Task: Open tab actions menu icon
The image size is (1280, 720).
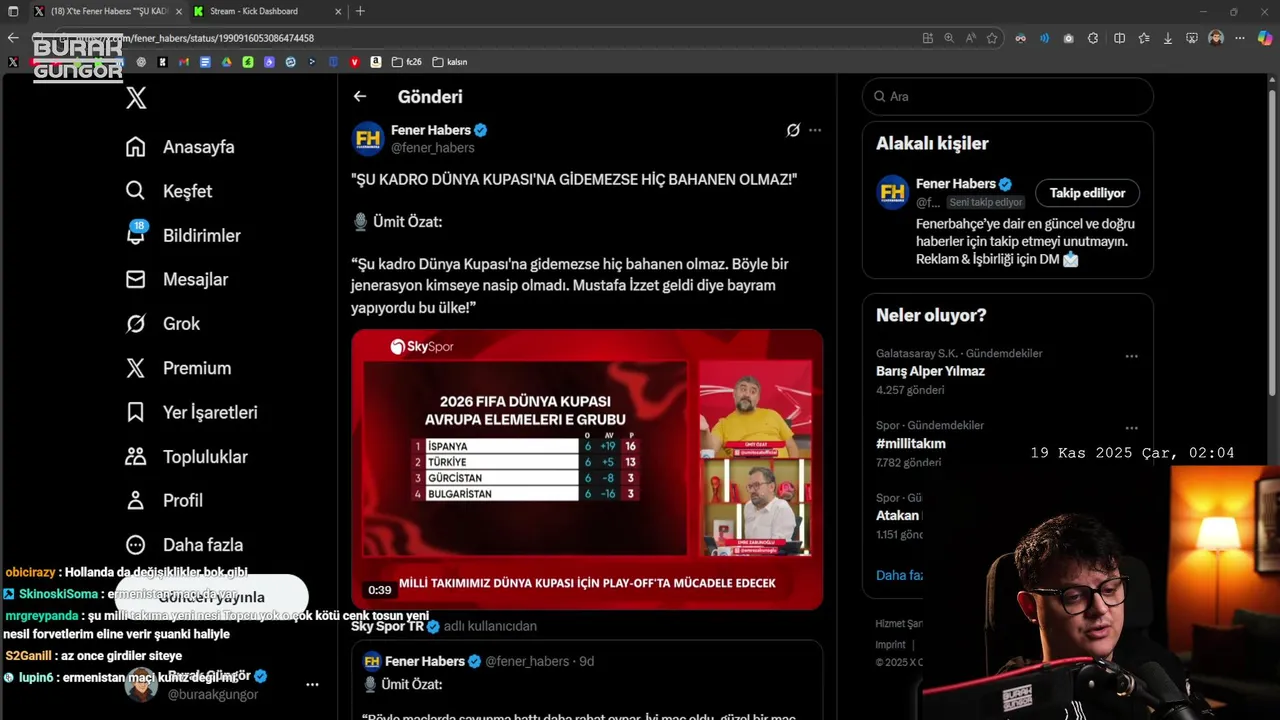Action: click(x=13, y=11)
